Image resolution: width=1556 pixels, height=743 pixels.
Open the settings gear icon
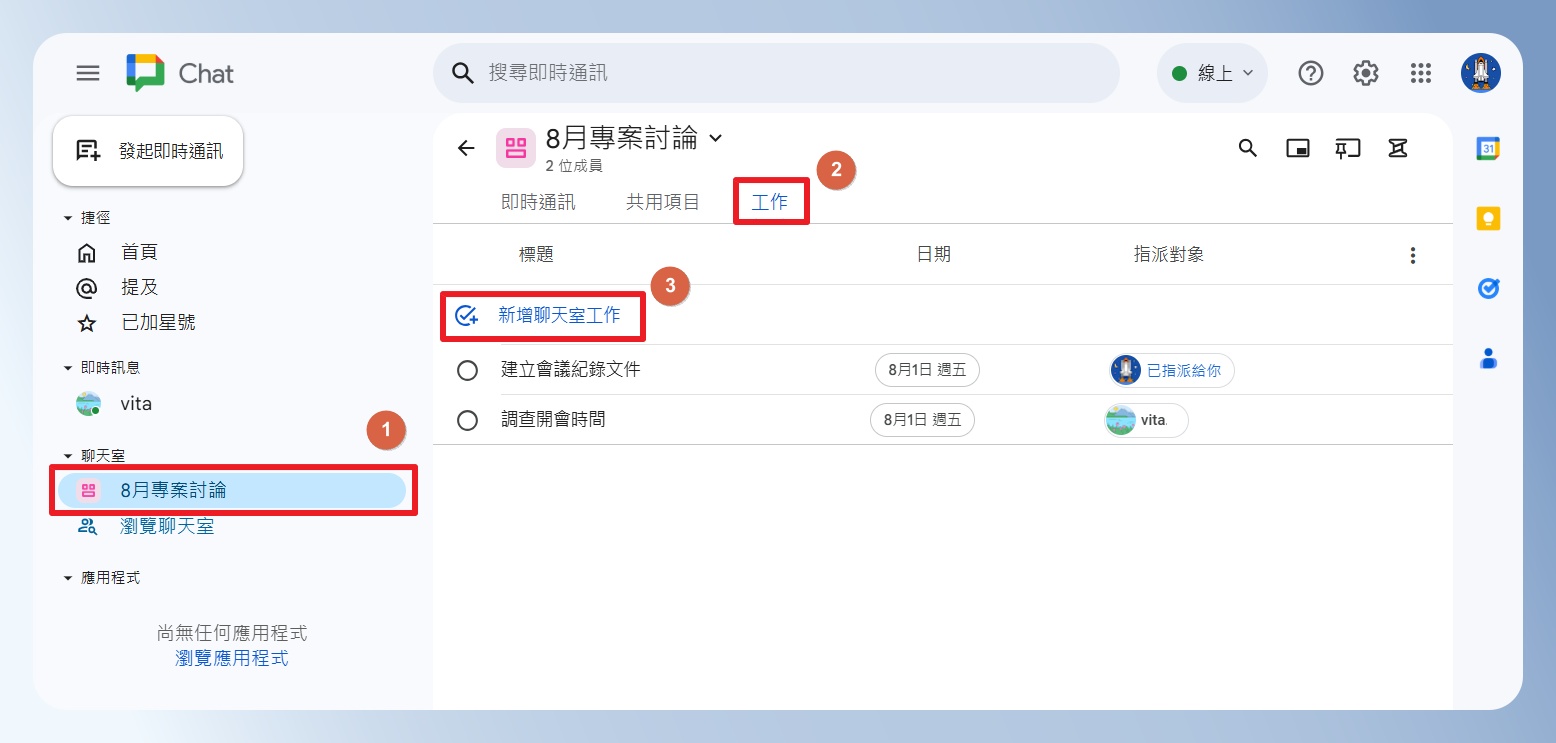[x=1366, y=73]
